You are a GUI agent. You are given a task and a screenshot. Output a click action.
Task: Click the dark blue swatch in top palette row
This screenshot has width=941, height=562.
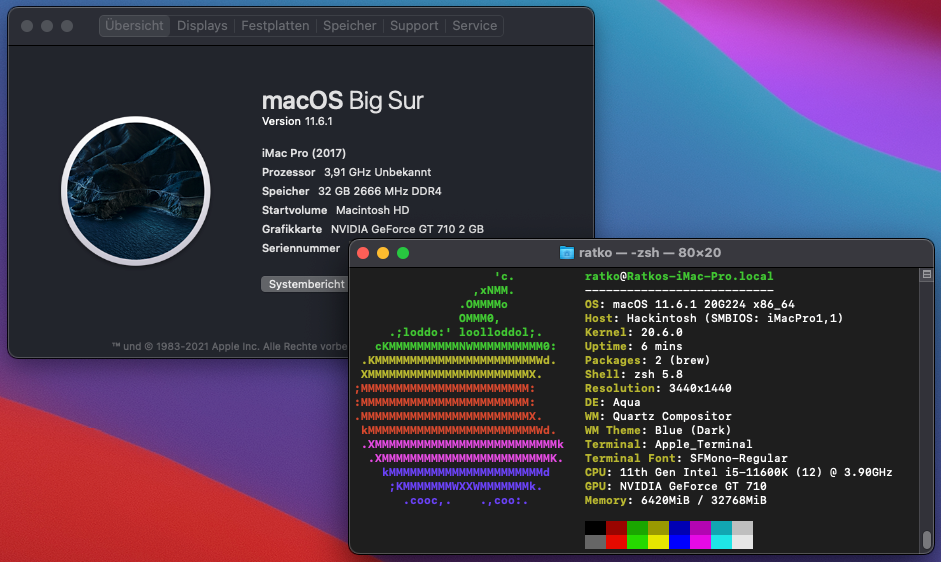coord(679,527)
